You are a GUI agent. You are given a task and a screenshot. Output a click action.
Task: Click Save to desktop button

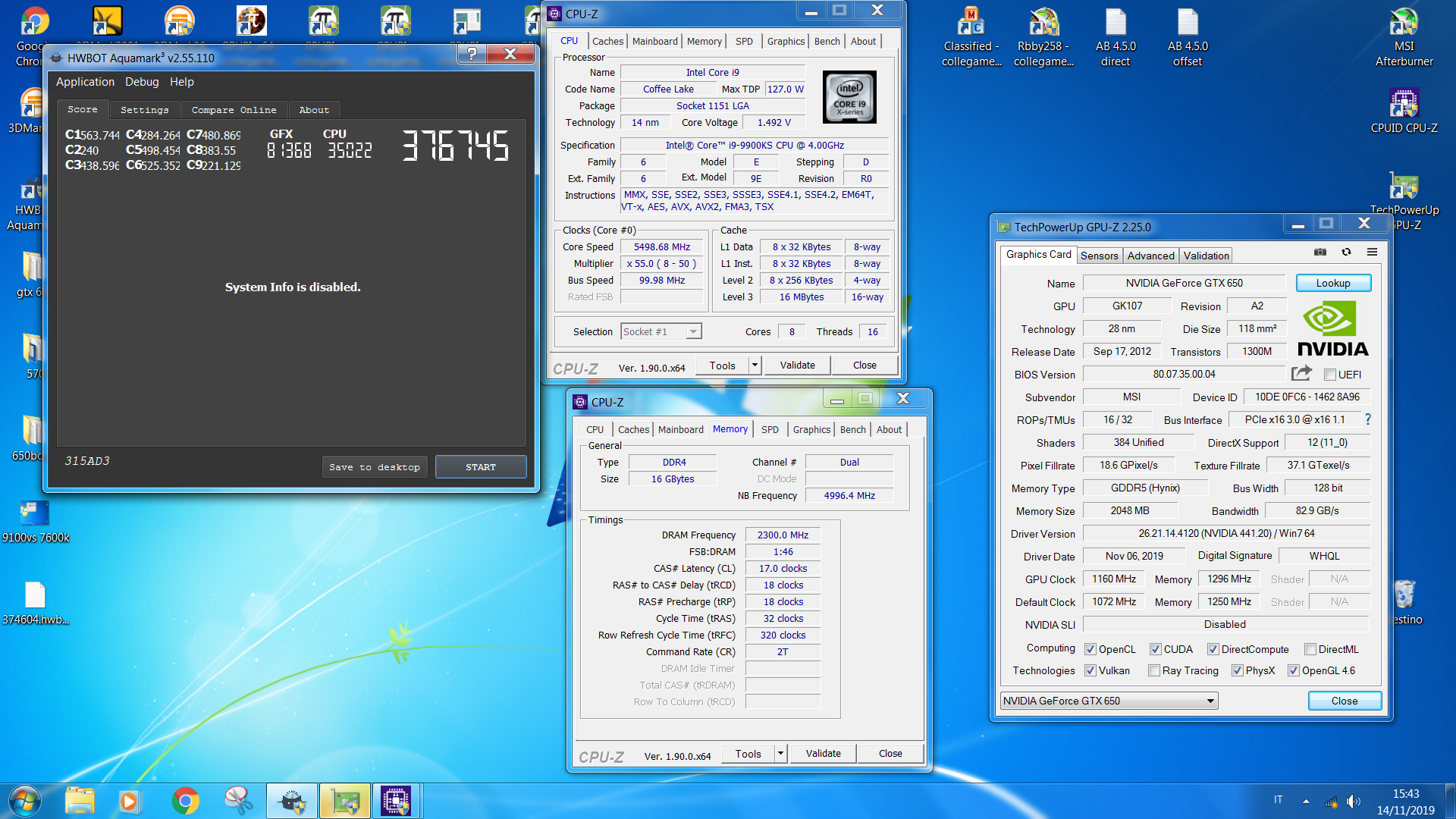(x=375, y=467)
